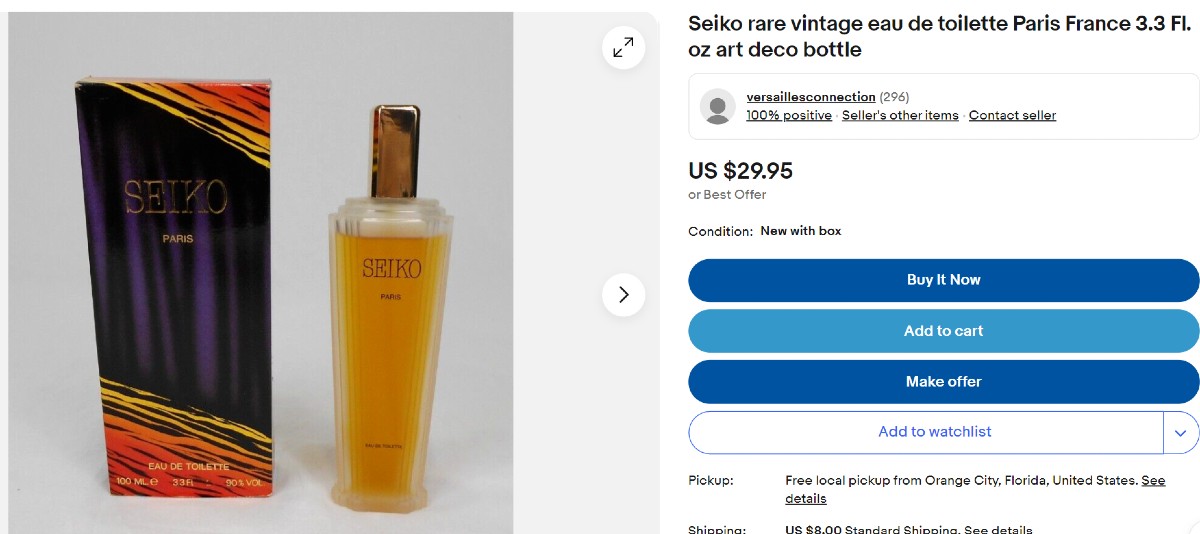This screenshot has height=534, width=1200.
Task: Expand the product image to full view
Action: coord(623,47)
